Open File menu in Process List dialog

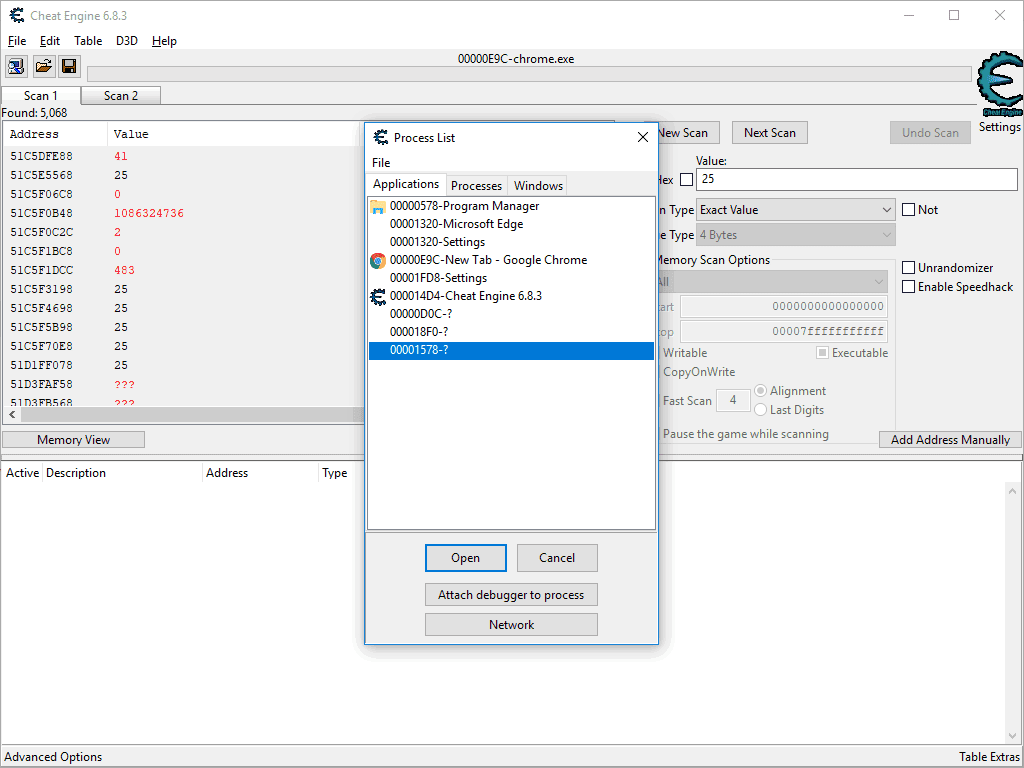tap(381, 163)
